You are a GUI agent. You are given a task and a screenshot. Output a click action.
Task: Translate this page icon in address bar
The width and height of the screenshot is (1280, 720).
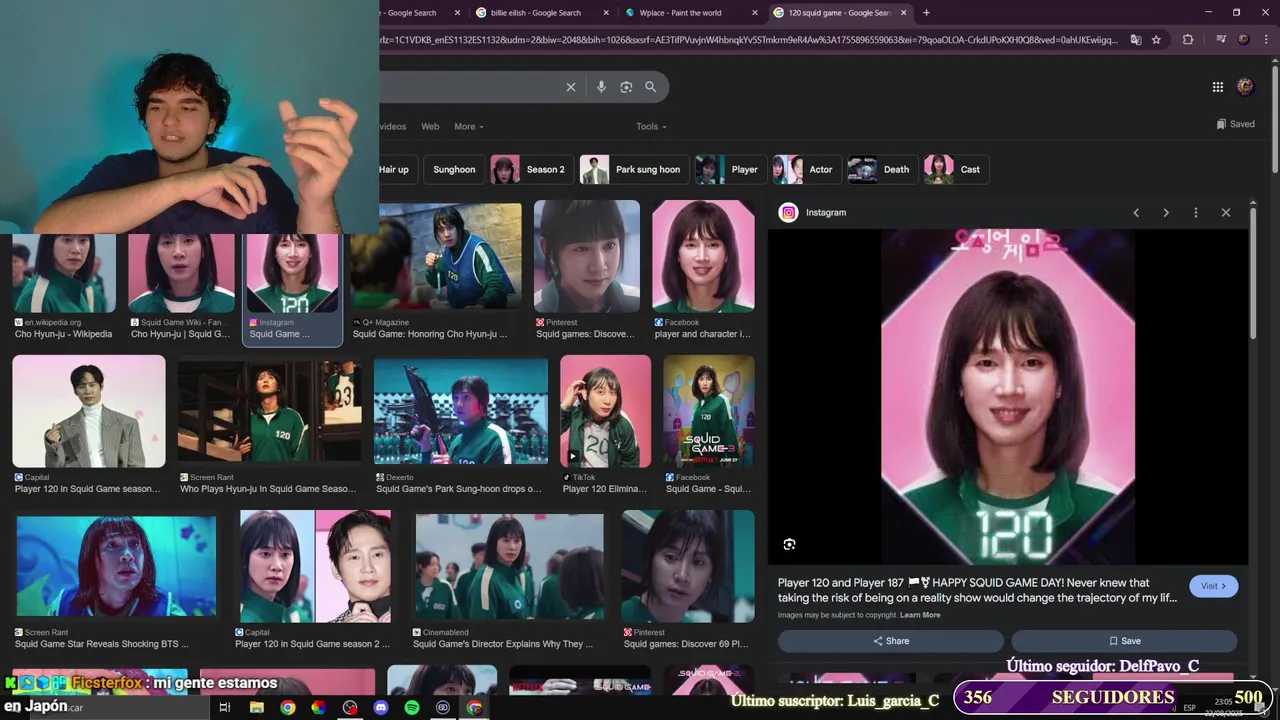click(1136, 40)
